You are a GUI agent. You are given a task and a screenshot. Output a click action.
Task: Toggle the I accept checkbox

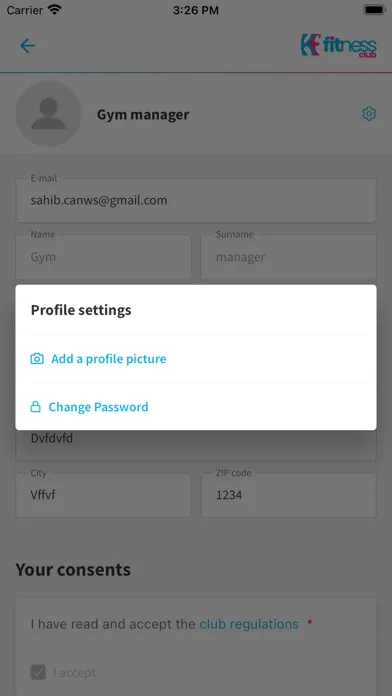coord(38,672)
